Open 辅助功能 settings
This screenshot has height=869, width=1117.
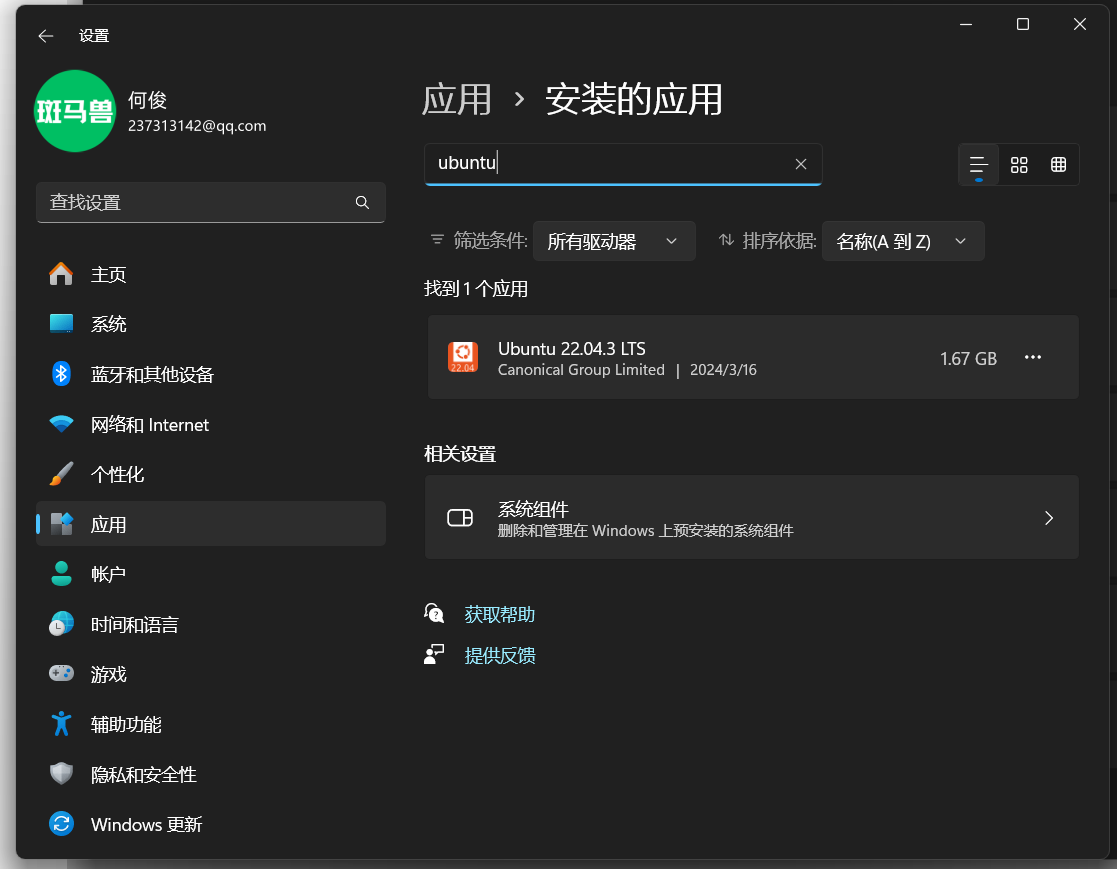(211, 724)
